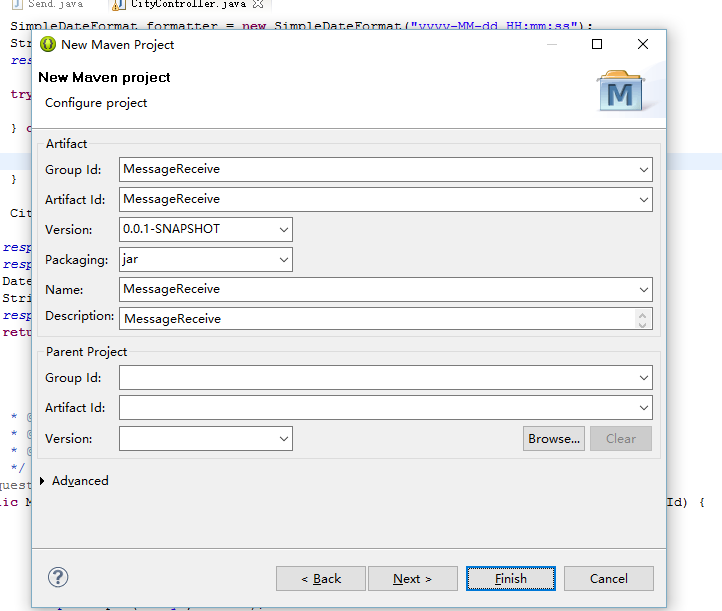
Task: Click Finish to create the project
Action: point(511,578)
